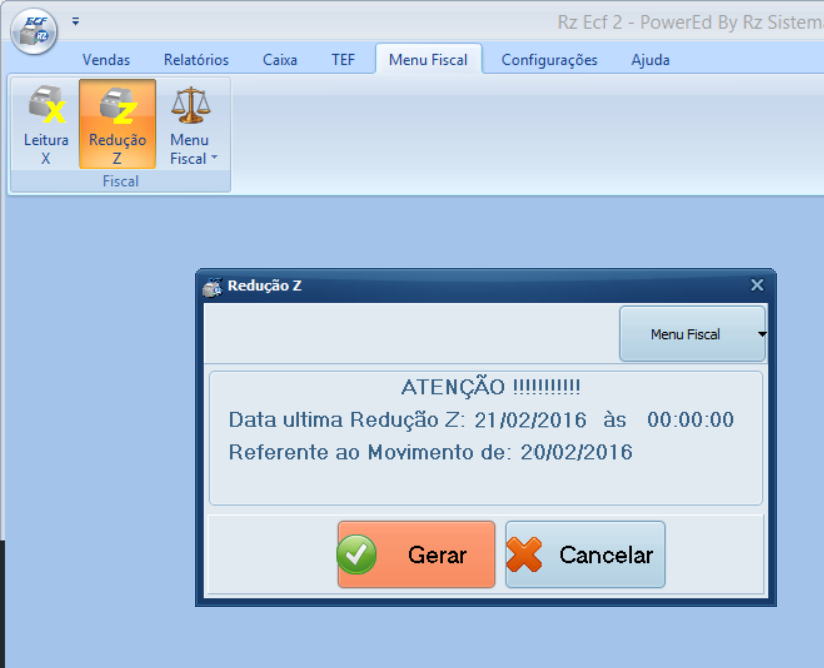The image size is (824, 668).
Task: Show the Ajuda tab
Action: [x=650, y=60]
